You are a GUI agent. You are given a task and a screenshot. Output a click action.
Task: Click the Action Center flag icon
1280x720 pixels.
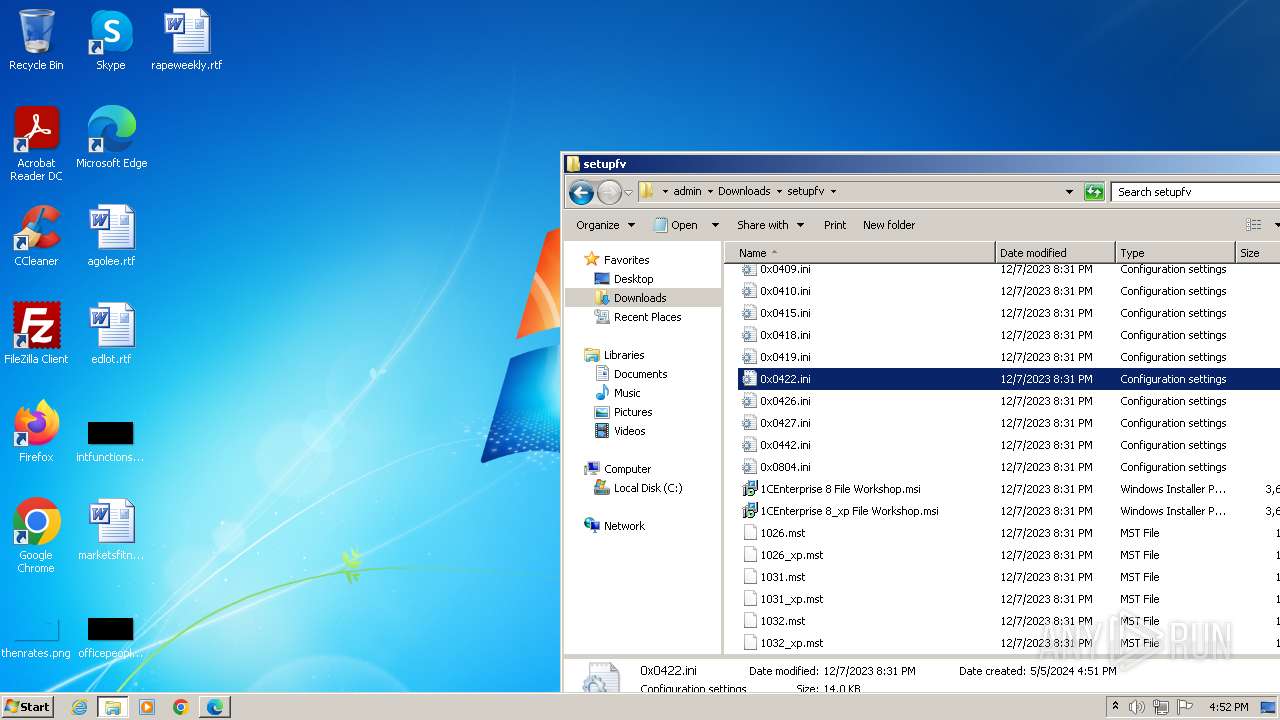pyautogui.click(x=1185, y=707)
